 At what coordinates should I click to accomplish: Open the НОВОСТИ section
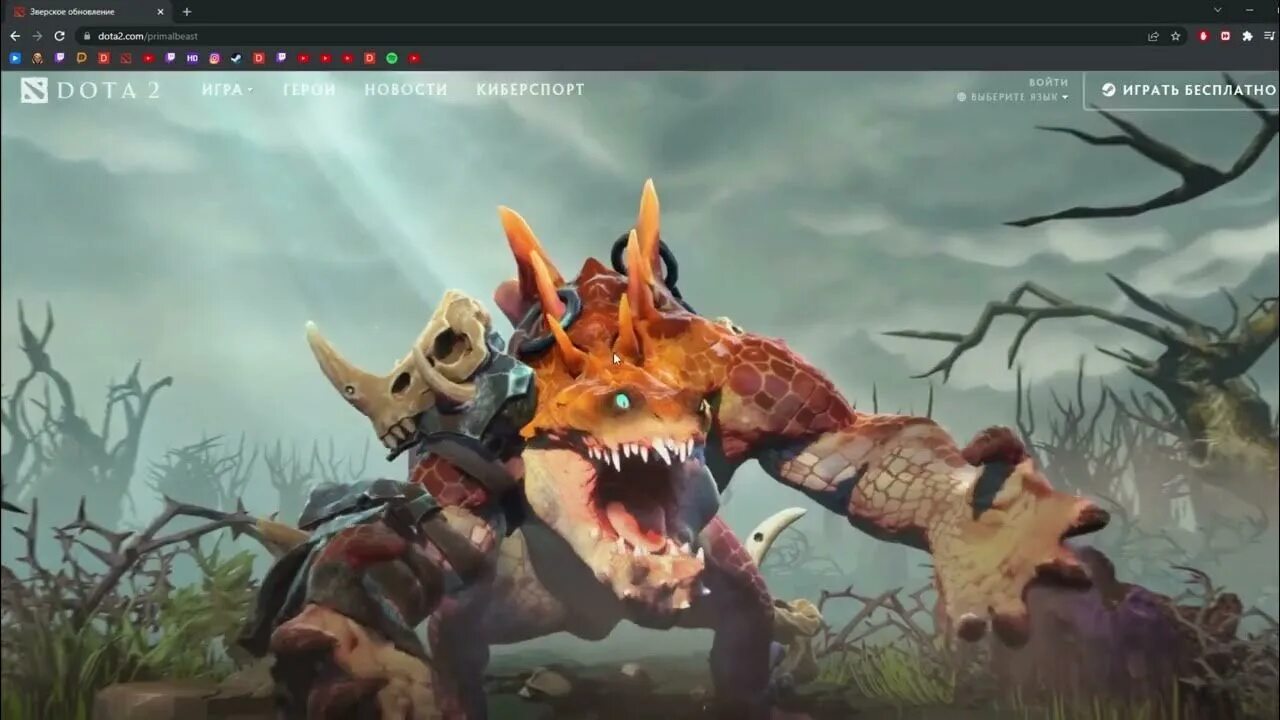point(406,89)
